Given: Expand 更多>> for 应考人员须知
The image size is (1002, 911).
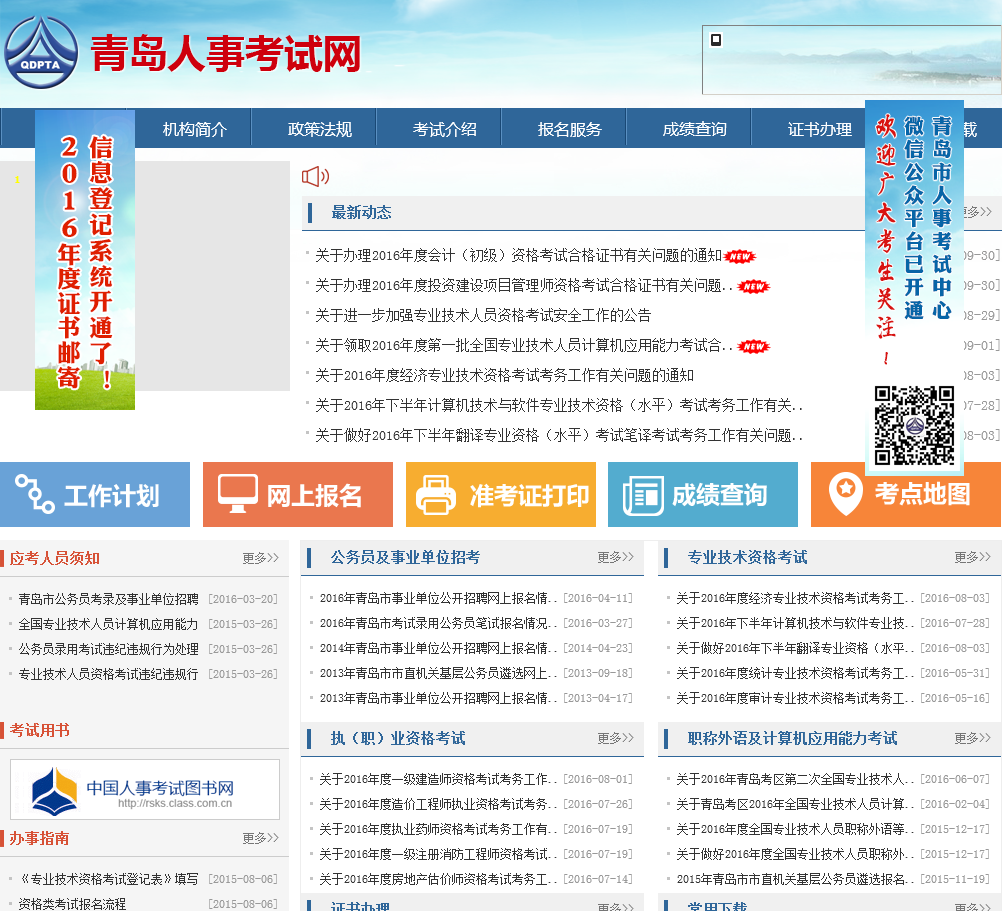Looking at the screenshot, I should pos(261,558).
